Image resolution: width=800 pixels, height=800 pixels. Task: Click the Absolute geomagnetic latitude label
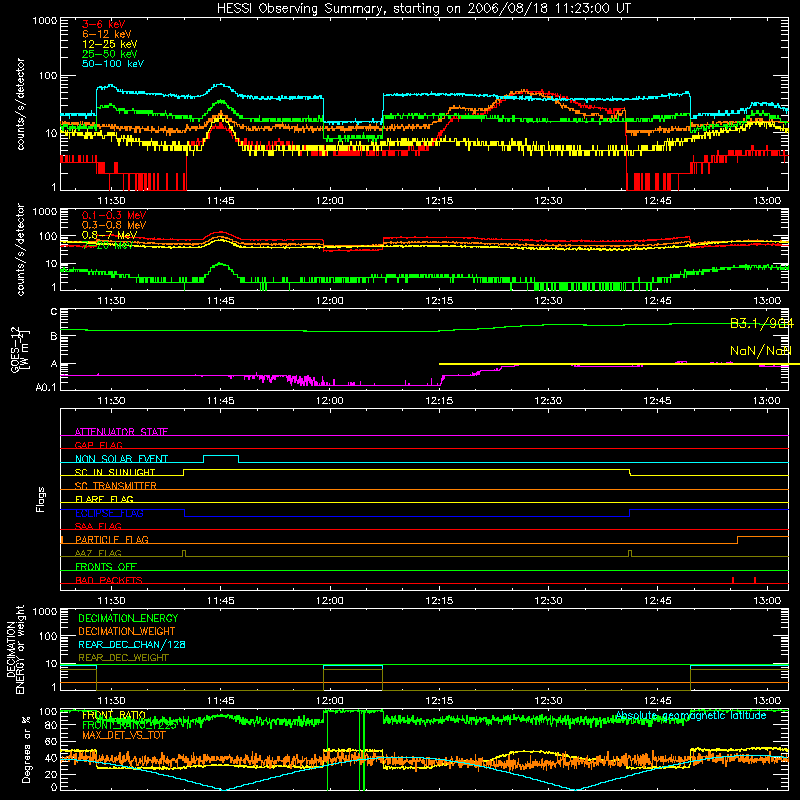pos(690,716)
